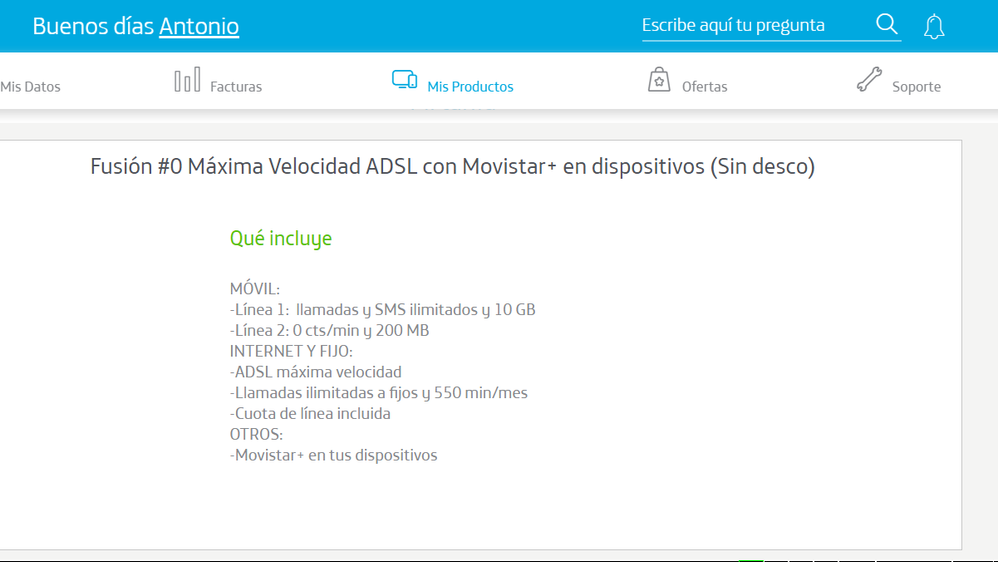Screen dimensions: 998x562
Task: Click the 'Qué incluye' heading
Action: click(x=281, y=239)
